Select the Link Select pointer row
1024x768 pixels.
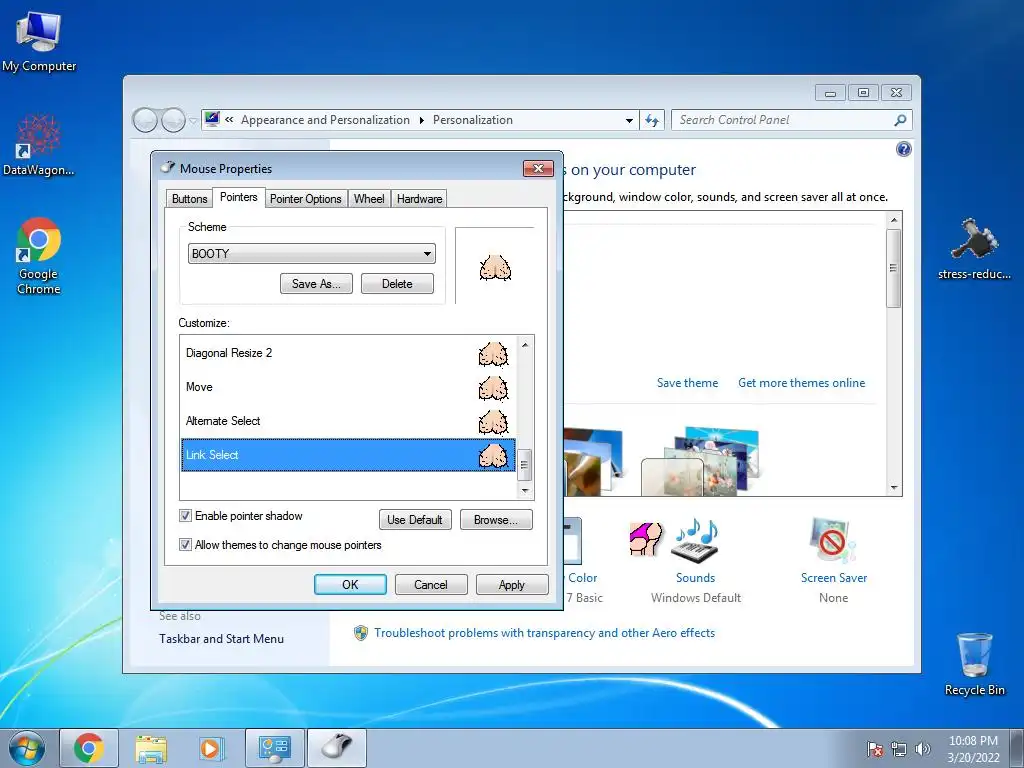(348, 455)
